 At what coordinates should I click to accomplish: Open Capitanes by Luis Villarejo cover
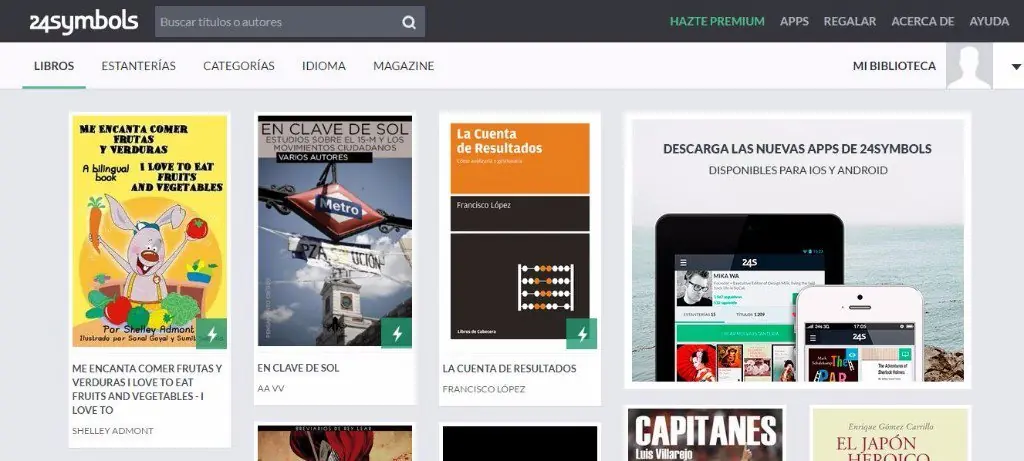[705, 435]
